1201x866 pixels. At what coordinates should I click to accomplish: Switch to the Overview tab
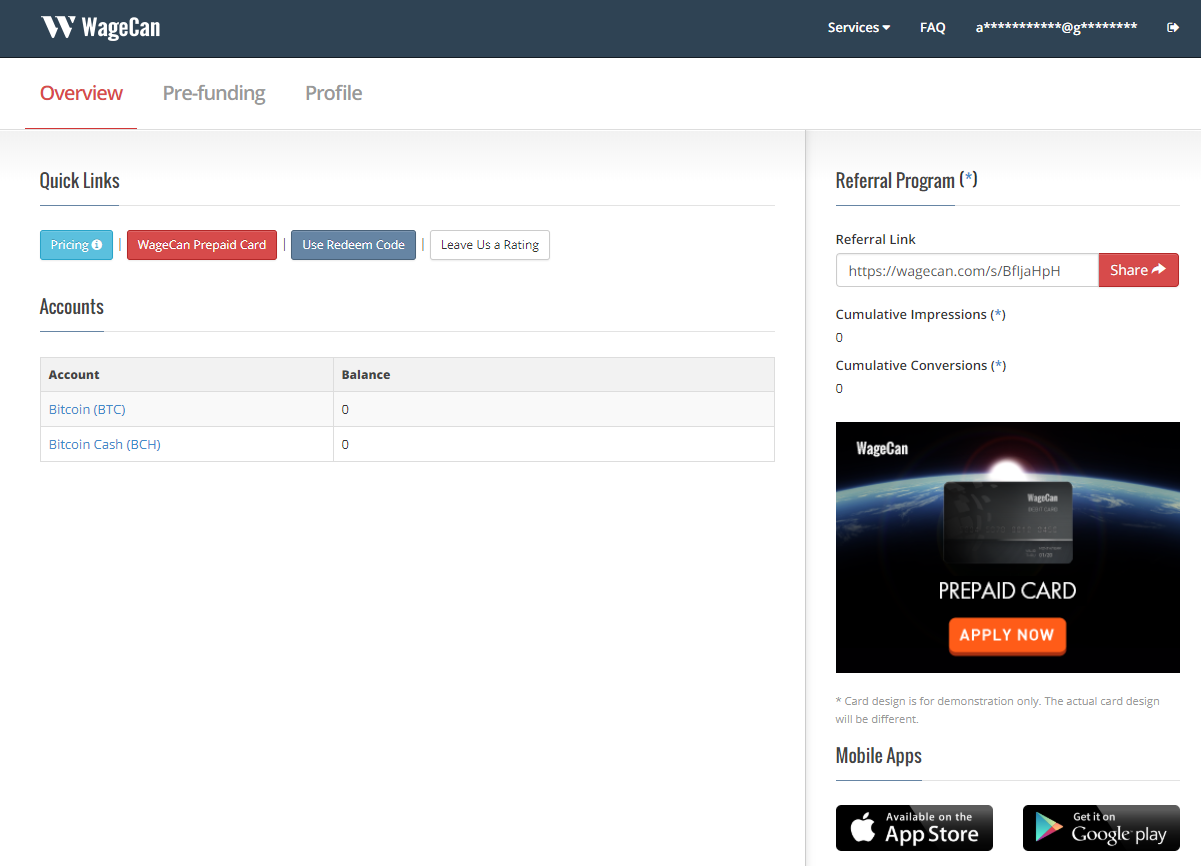coord(81,93)
